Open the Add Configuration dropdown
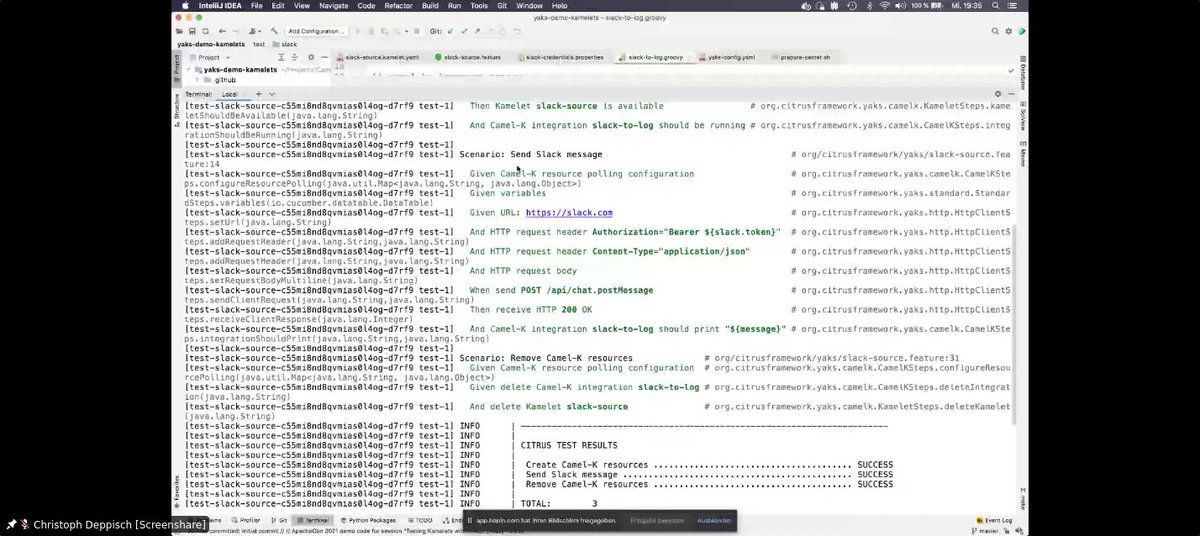 tap(317, 31)
